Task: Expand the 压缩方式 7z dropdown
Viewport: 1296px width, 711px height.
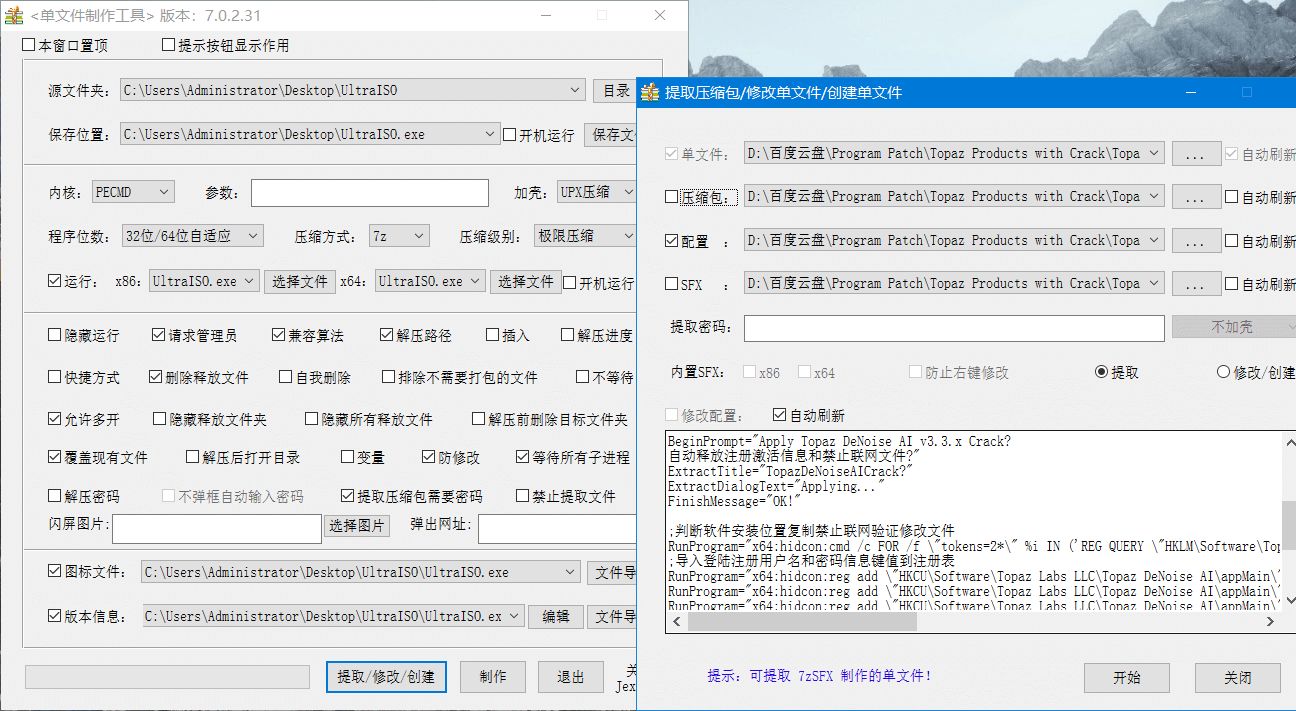Action: (x=399, y=236)
